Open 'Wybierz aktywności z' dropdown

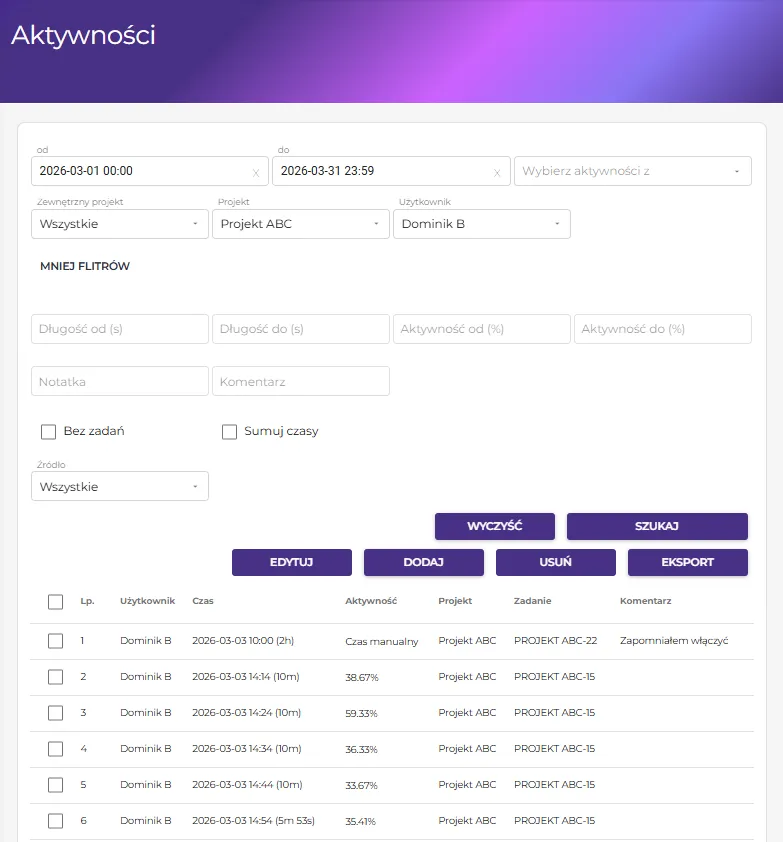633,171
